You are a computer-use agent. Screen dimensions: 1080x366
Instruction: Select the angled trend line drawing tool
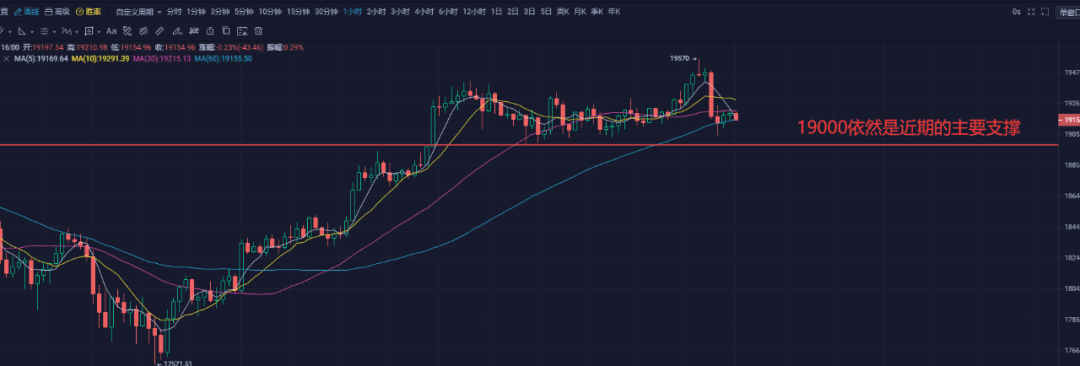coord(22,31)
